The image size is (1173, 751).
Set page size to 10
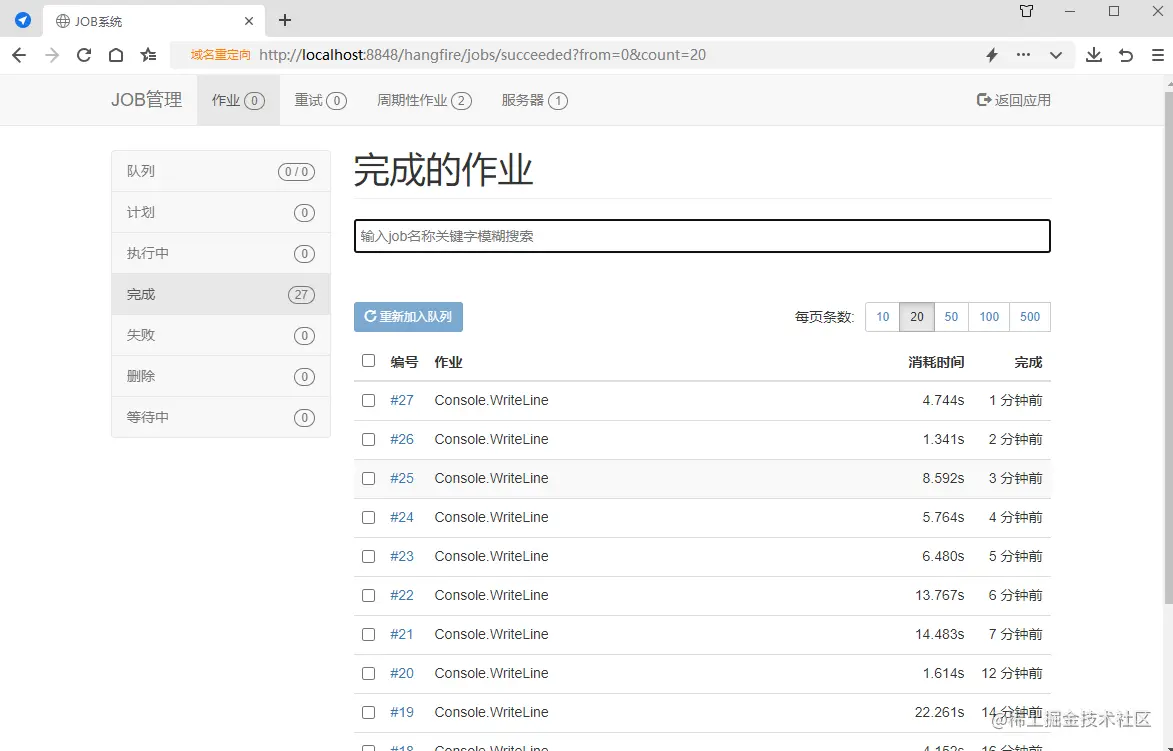[883, 316]
